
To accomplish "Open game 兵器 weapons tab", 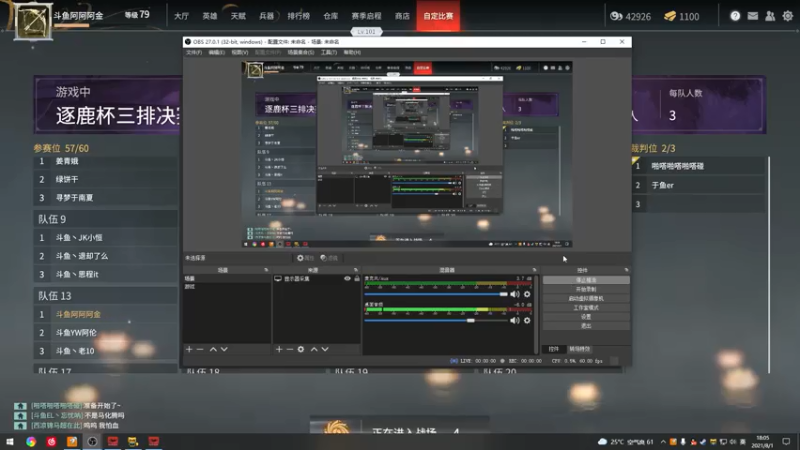I will (266, 16).
